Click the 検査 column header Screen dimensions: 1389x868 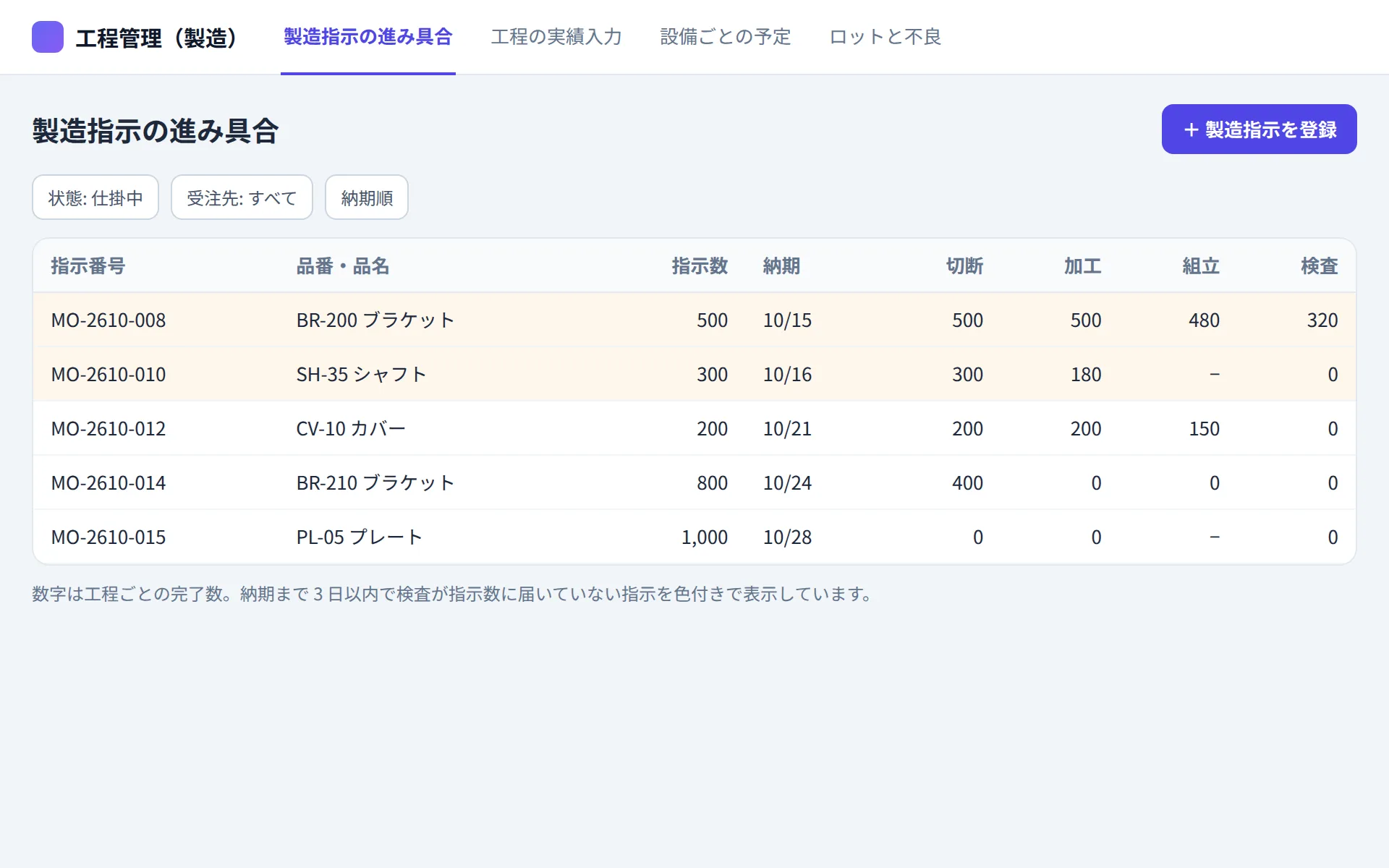coord(1320,266)
